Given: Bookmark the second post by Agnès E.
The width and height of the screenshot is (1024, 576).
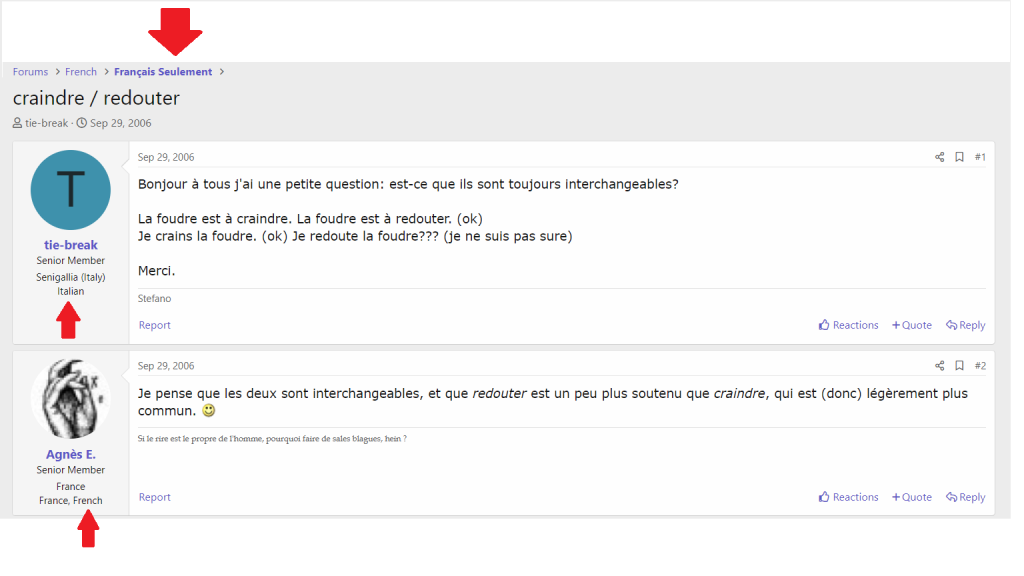Looking at the screenshot, I should click(x=959, y=366).
